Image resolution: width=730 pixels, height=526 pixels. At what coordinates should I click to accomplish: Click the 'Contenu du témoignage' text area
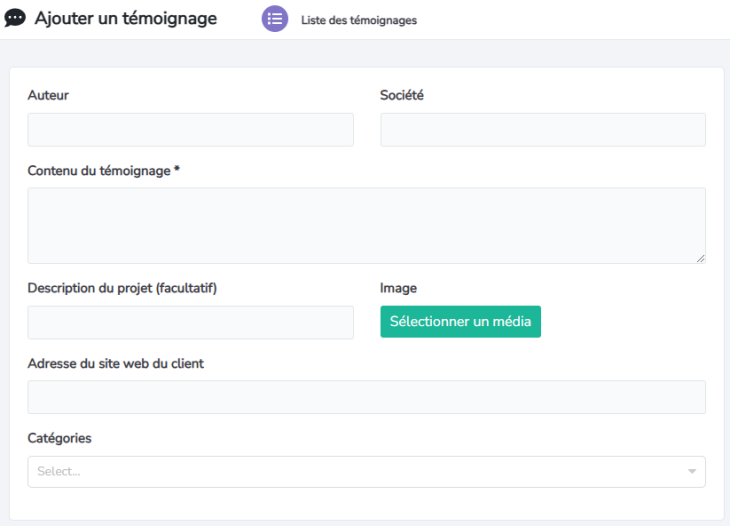coord(366,225)
